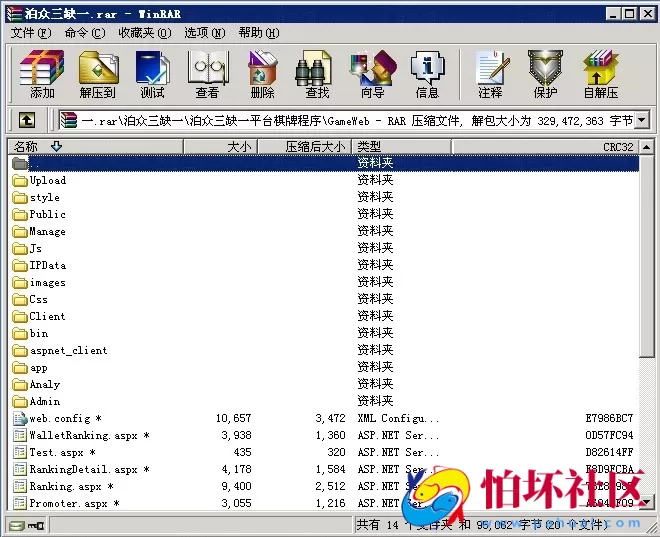Click the drive icon in status bar
The height and width of the screenshot is (537, 660).
16,526
